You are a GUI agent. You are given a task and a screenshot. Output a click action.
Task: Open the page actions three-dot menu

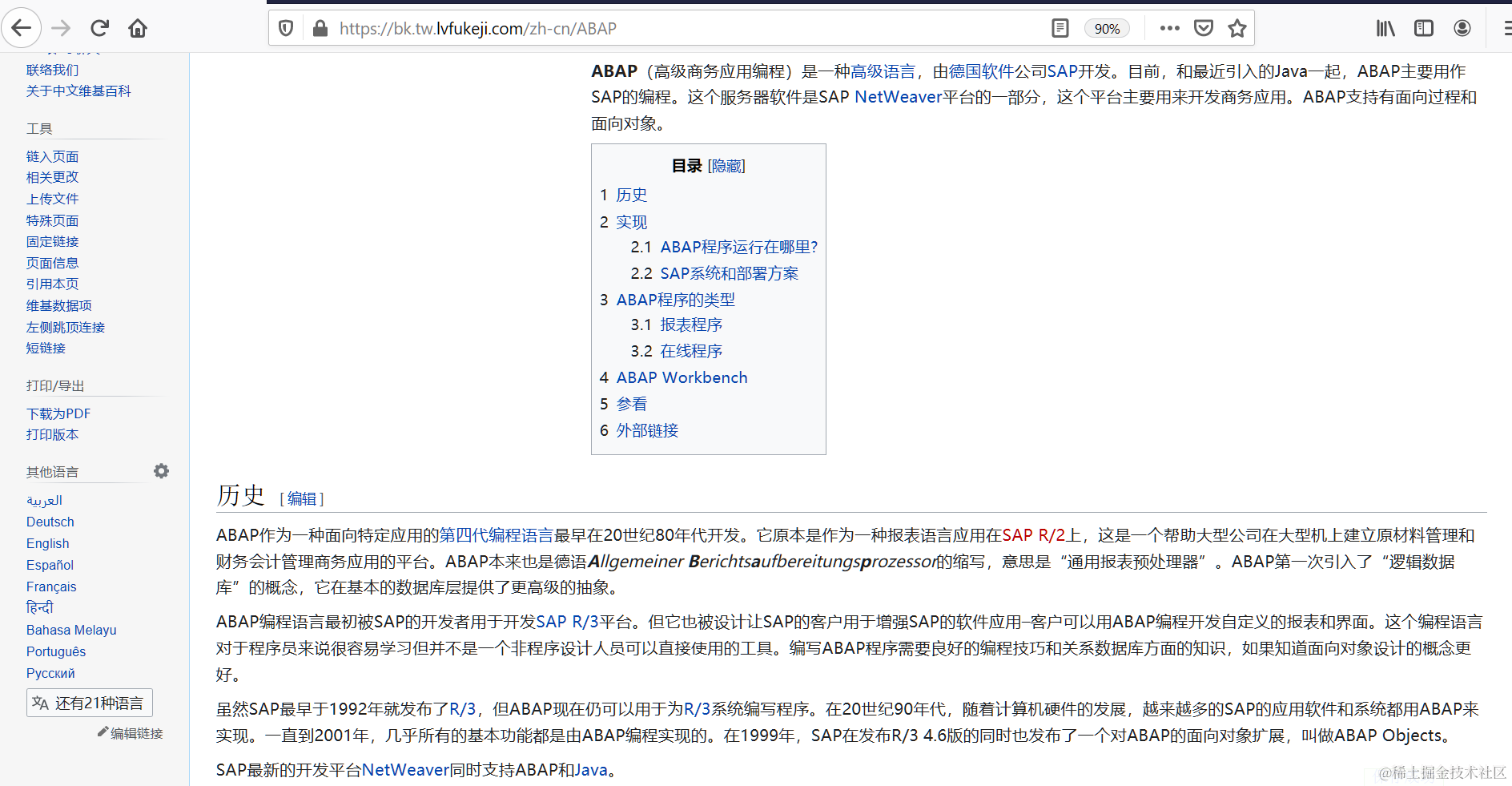coord(1170,29)
